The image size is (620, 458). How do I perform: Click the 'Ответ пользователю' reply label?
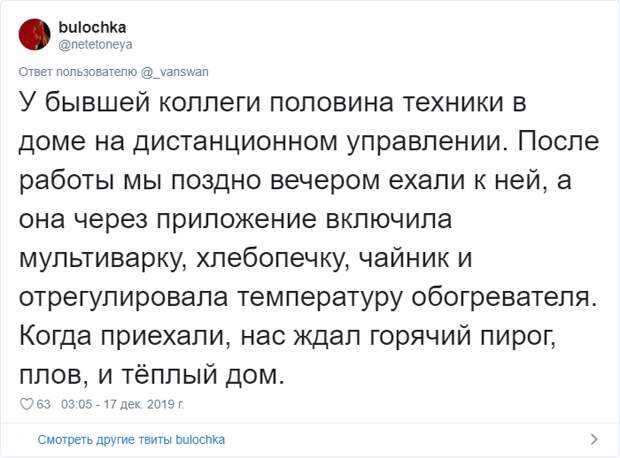click(x=78, y=72)
